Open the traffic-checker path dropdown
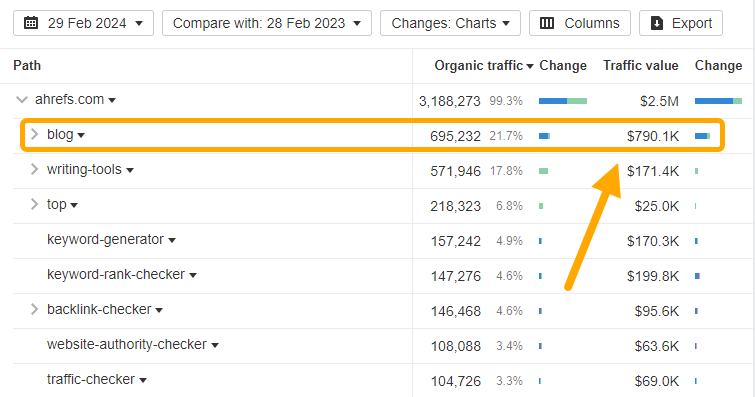 143,380
